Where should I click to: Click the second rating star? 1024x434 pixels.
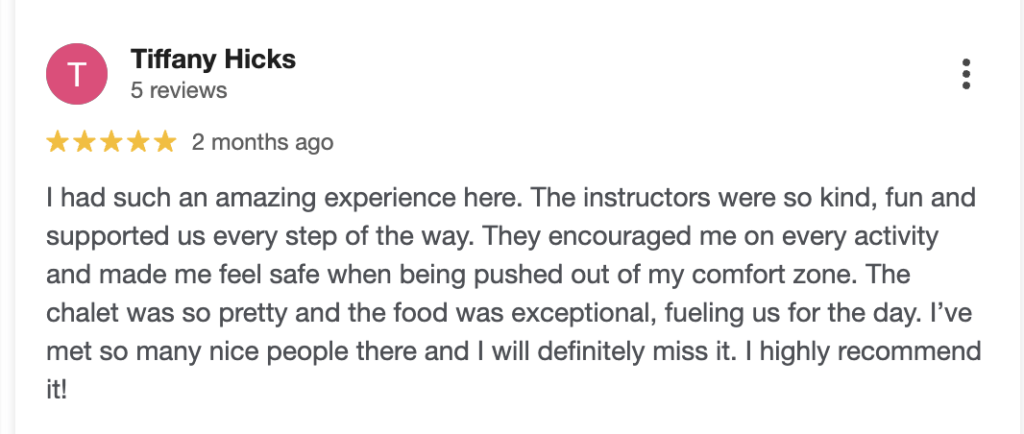click(84, 143)
